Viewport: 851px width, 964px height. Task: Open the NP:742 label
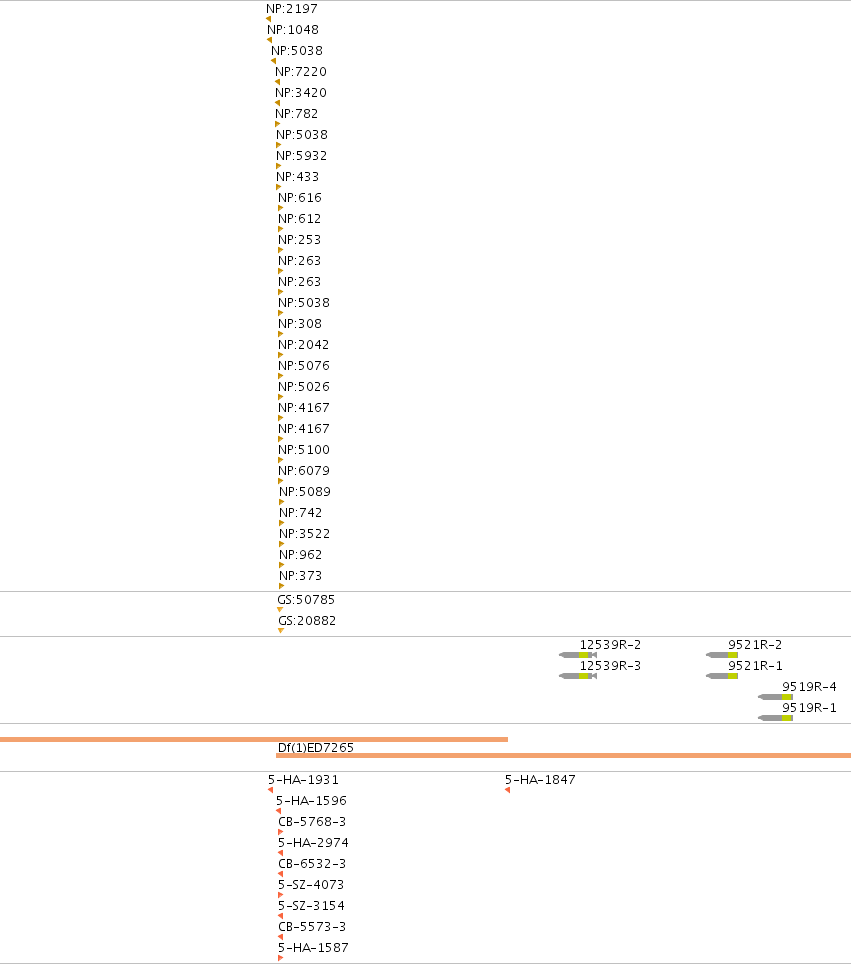[301, 512]
